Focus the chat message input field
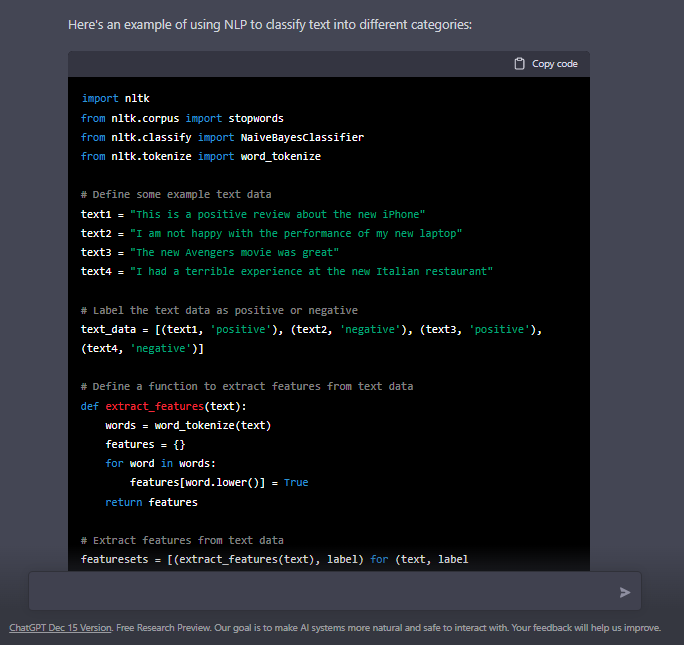The width and height of the screenshot is (684, 645). pos(320,592)
